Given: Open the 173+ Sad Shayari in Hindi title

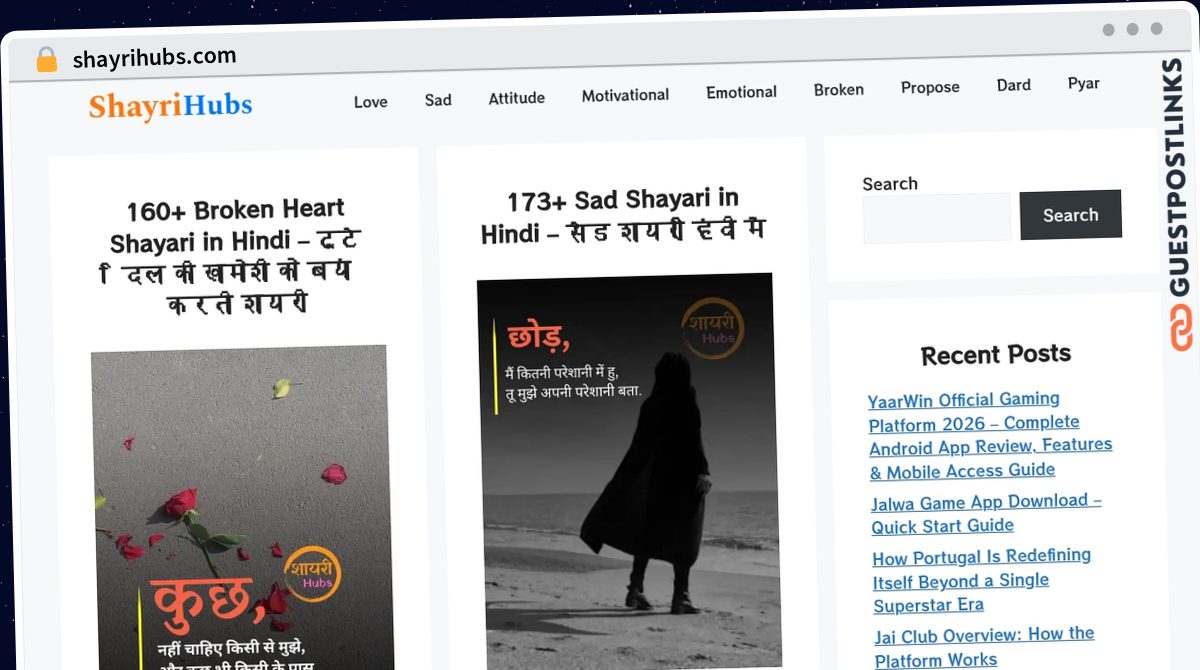Looking at the screenshot, I should tap(622, 216).
